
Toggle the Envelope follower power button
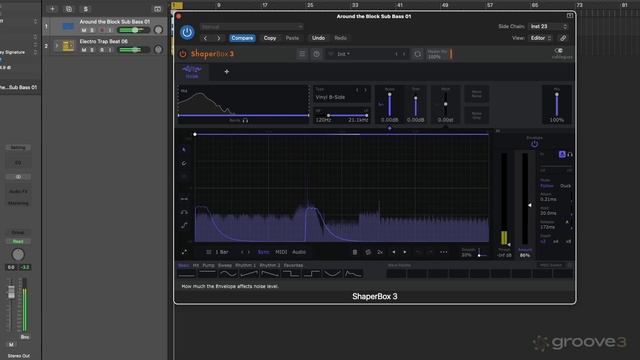coord(534,144)
